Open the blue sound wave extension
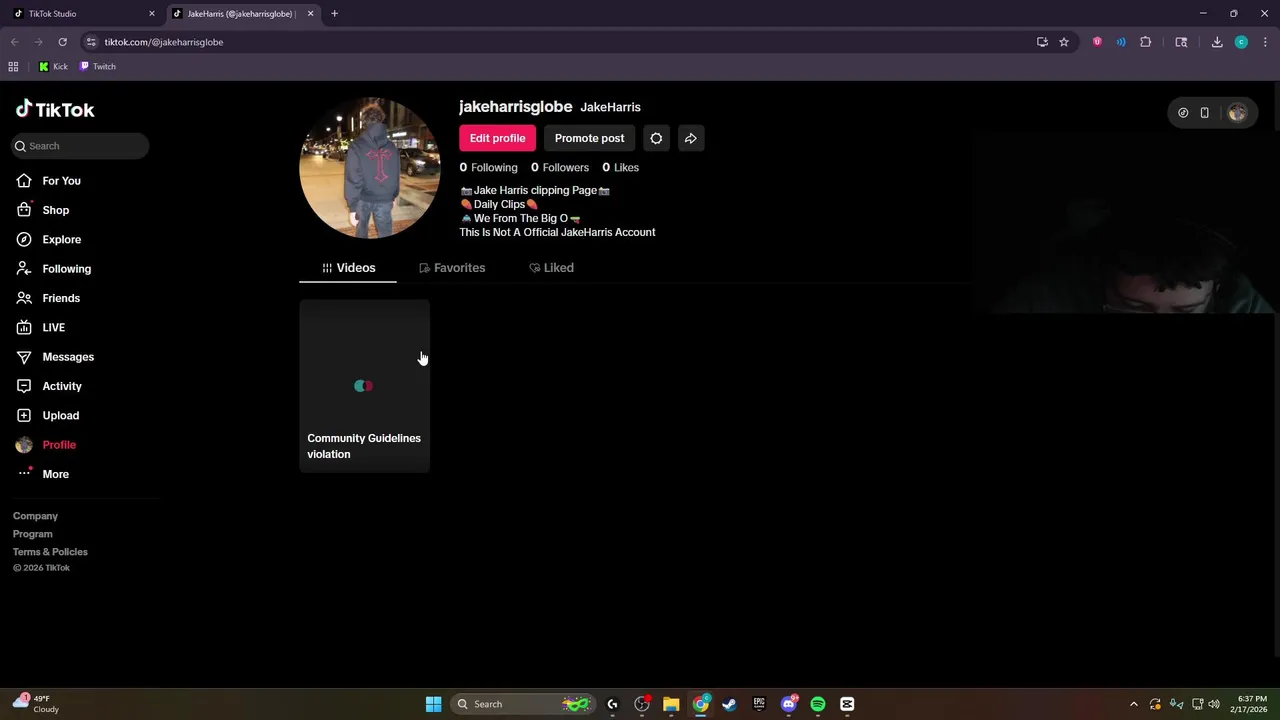This screenshot has height=720, width=1280. click(1121, 42)
